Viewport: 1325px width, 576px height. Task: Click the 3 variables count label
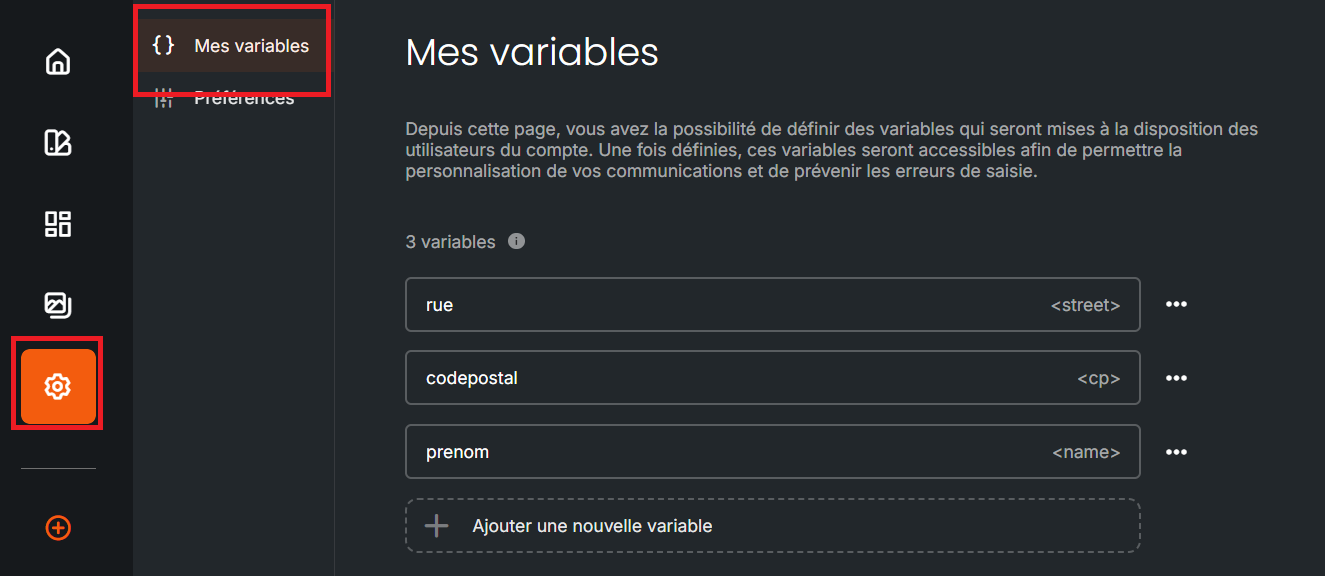(x=450, y=242)
